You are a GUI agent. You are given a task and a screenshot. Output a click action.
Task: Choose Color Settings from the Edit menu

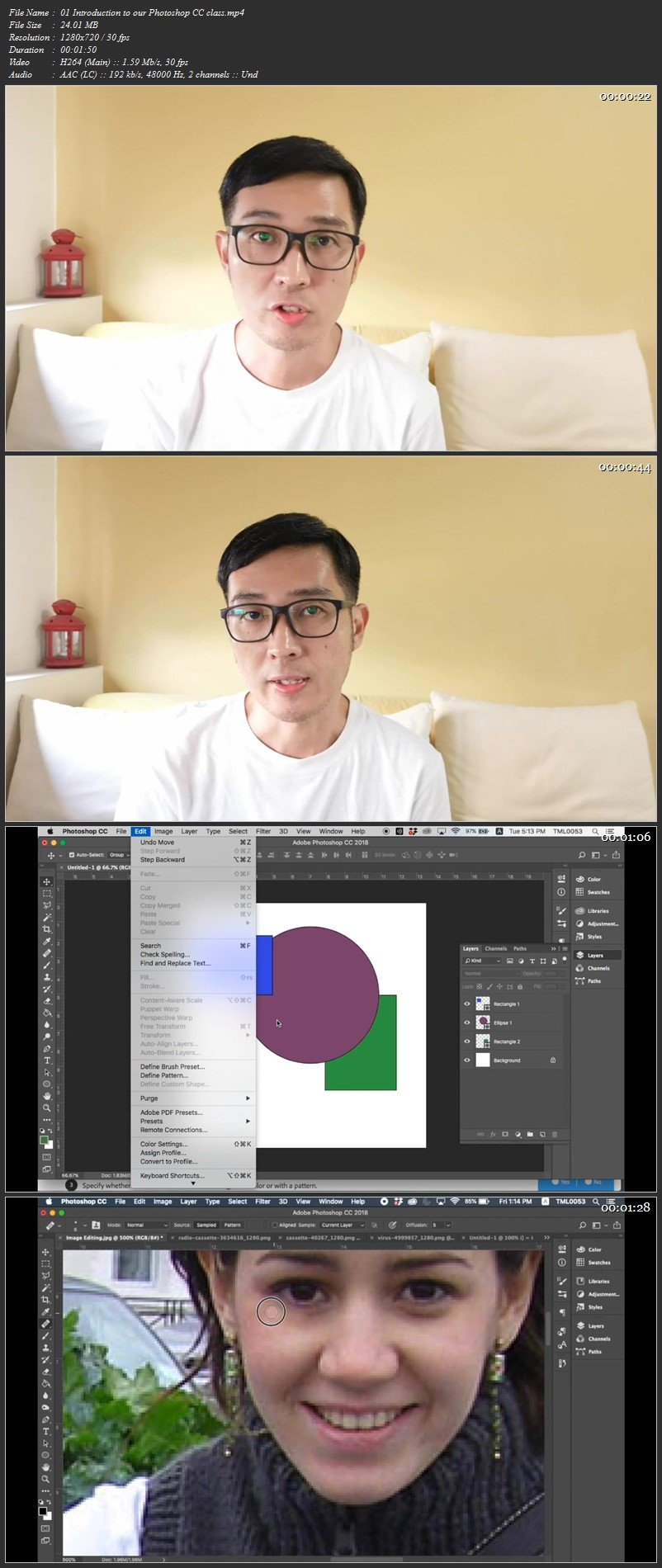pos(193,1145)
